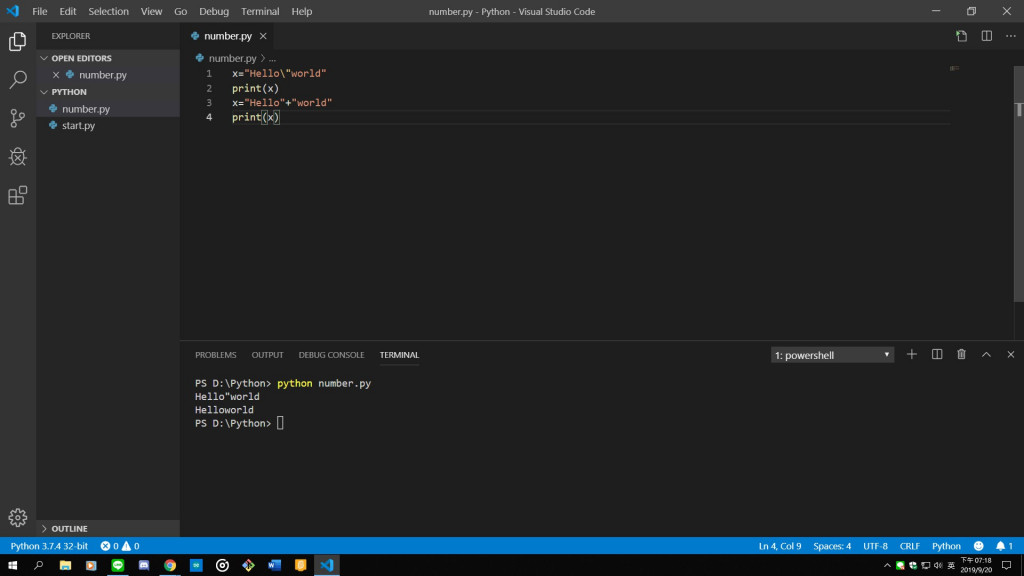The image size is (1024, 576).
Task: Close the terminal panel
Action: [x=1011, y=355]
